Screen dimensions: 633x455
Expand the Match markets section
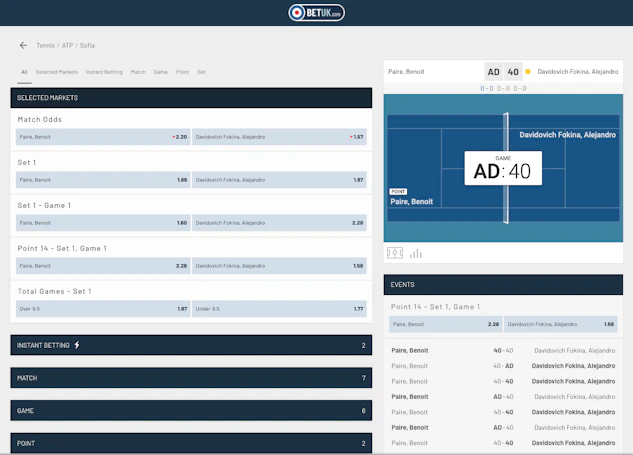(191, 378)
